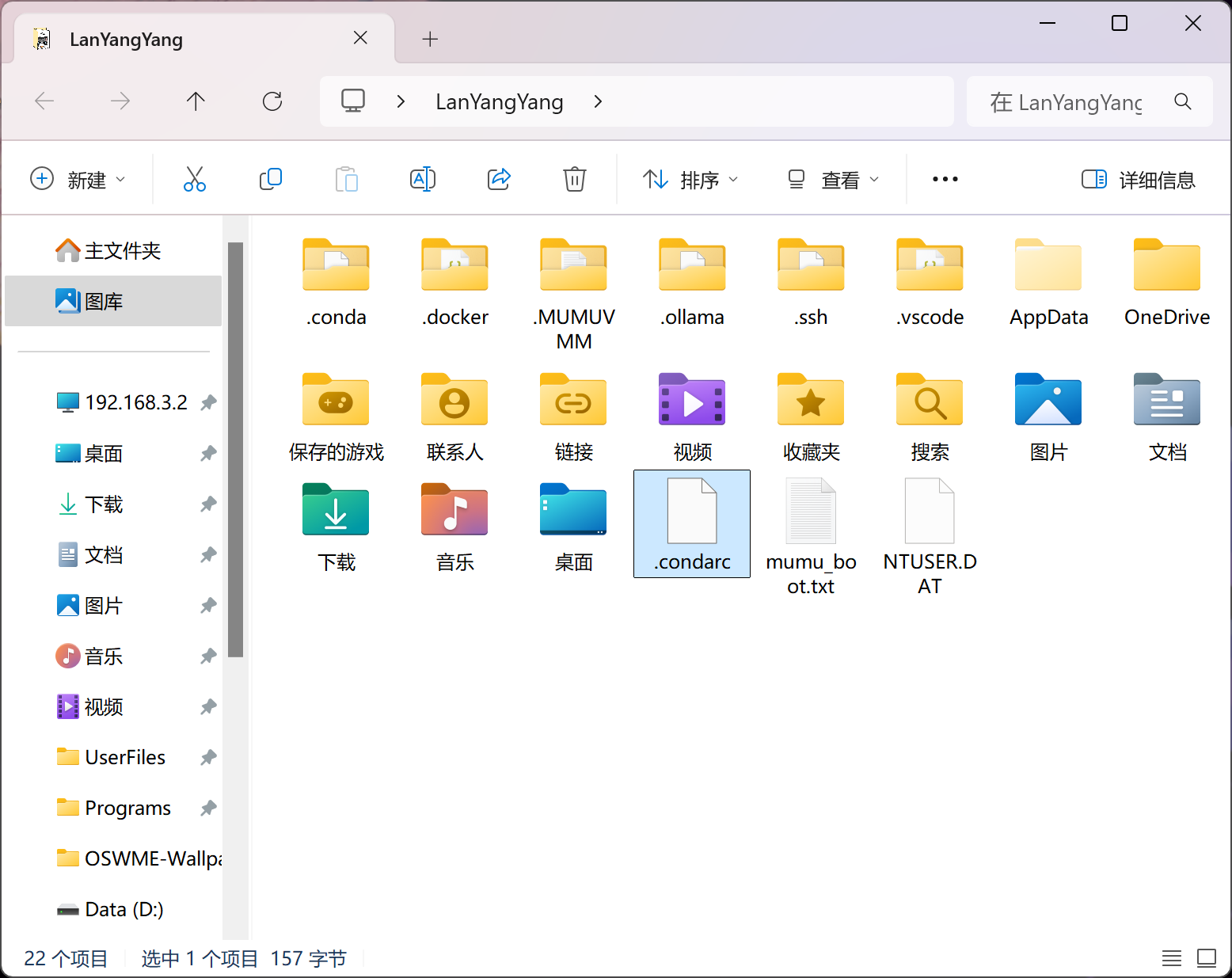This screenshot has width=1232, height=978.
Task: Switch to large icons view in status bar
Action: (x=1206, y=958)
